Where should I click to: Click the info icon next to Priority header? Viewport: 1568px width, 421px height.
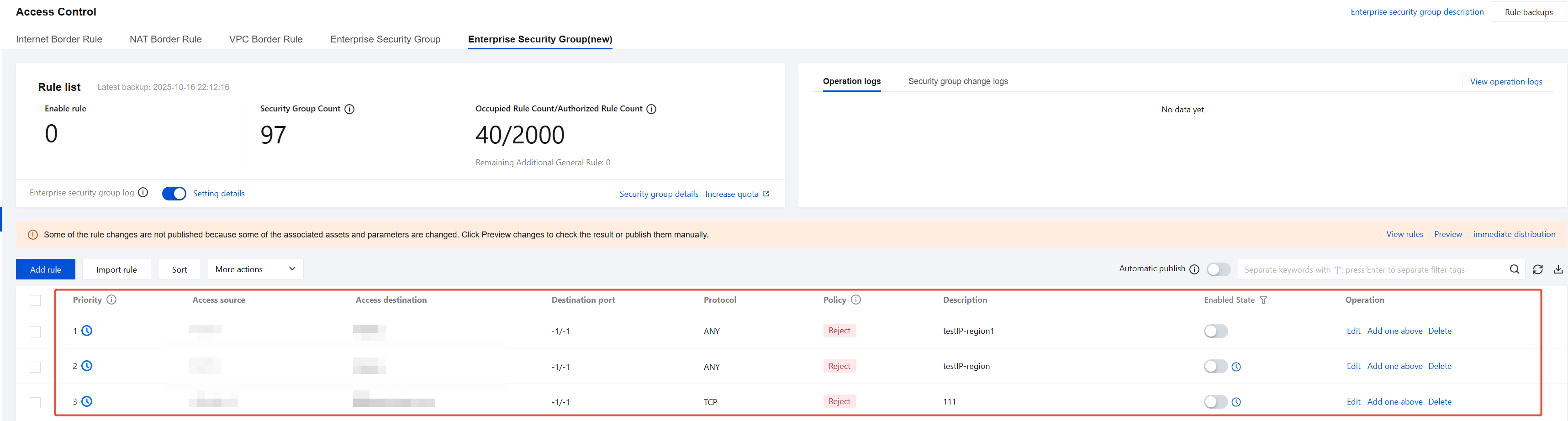pyautogui.click(x=111, y=300)
